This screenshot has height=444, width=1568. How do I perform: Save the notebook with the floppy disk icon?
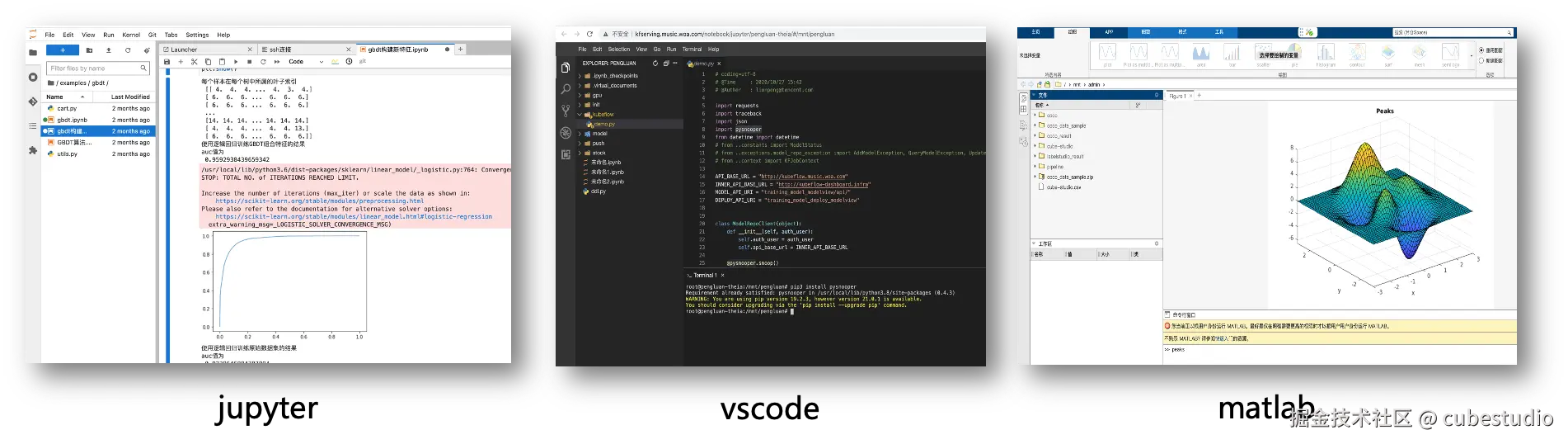[x=167, y=62]
